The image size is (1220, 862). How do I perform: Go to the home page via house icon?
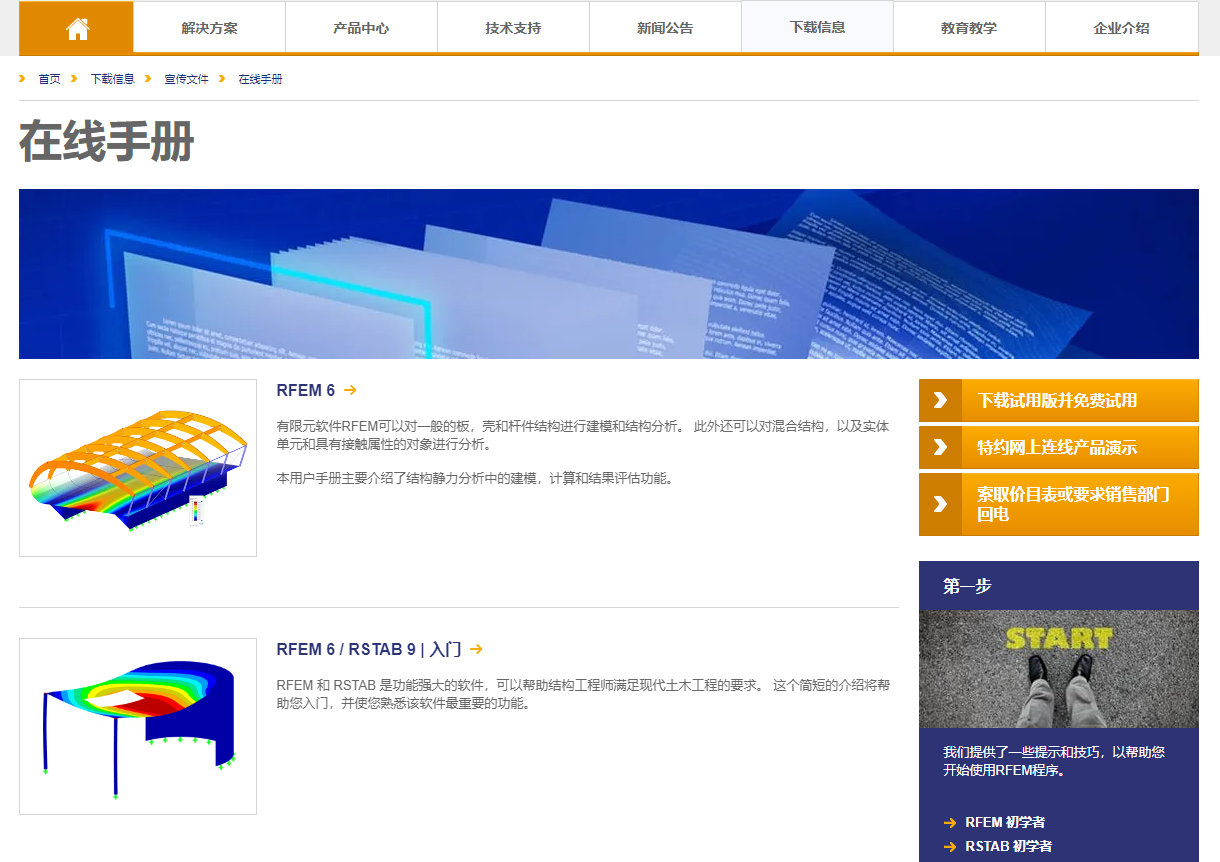(x=77, y=29)
